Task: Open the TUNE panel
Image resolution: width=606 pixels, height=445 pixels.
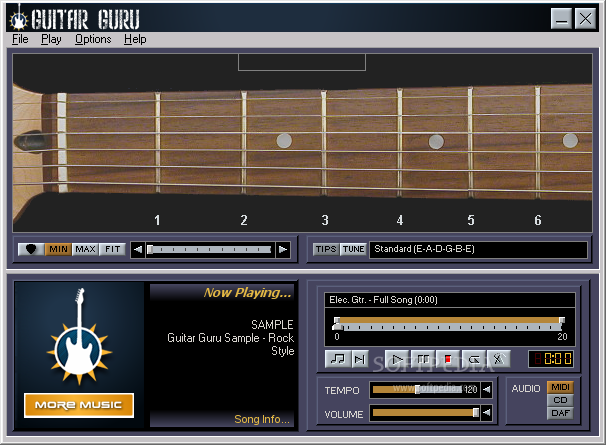Action: (x=353, y=249)
